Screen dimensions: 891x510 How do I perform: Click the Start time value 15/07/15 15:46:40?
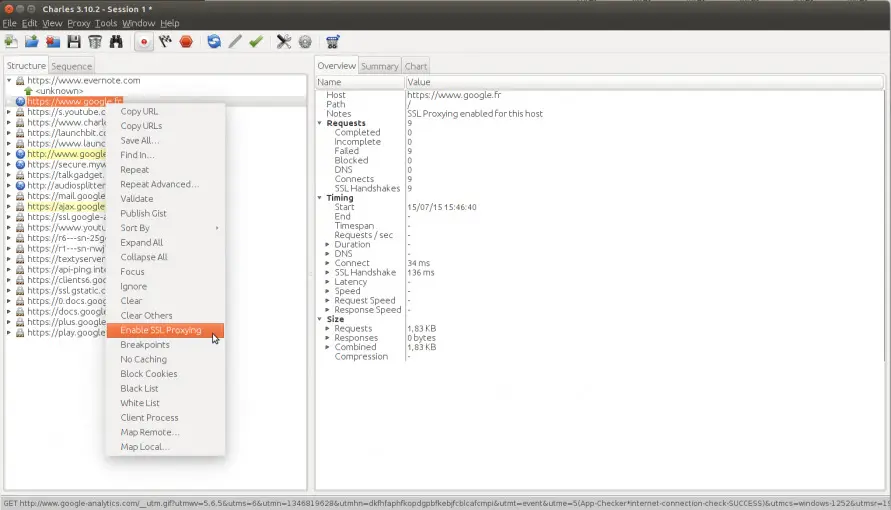pos(442,207)
